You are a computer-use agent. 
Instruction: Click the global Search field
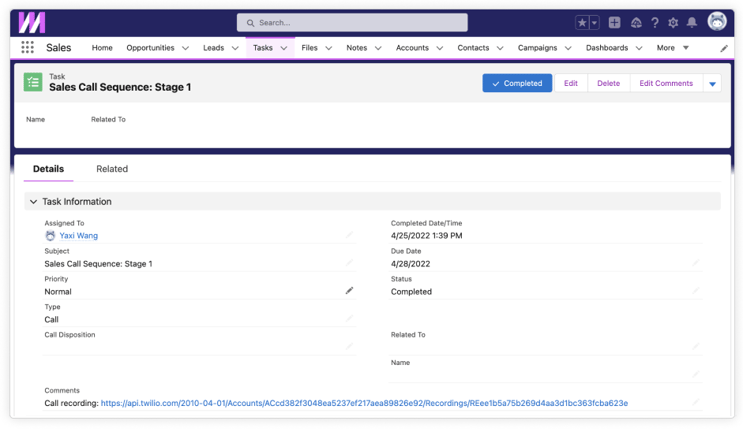(x=352, y=22)
